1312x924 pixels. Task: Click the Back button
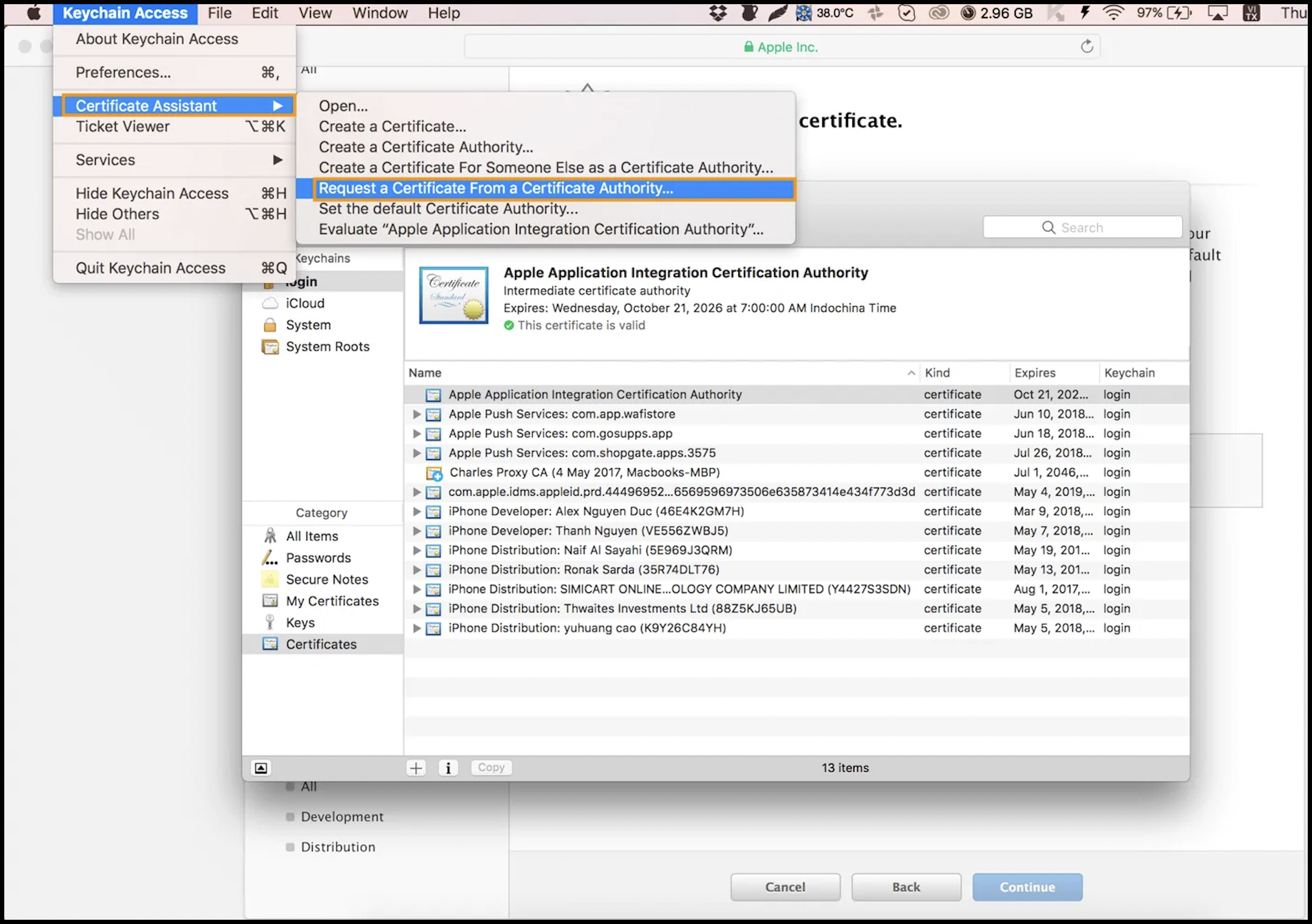(x=906, y=887)
